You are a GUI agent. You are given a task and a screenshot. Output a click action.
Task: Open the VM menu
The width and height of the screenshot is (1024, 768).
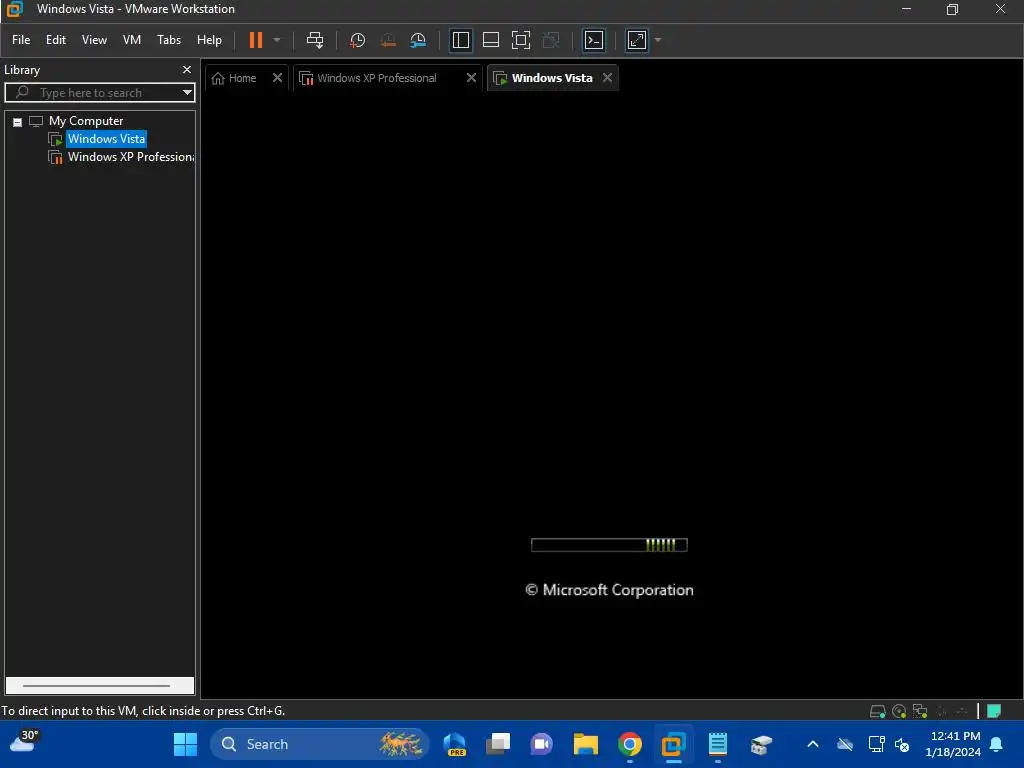(132, 40)
